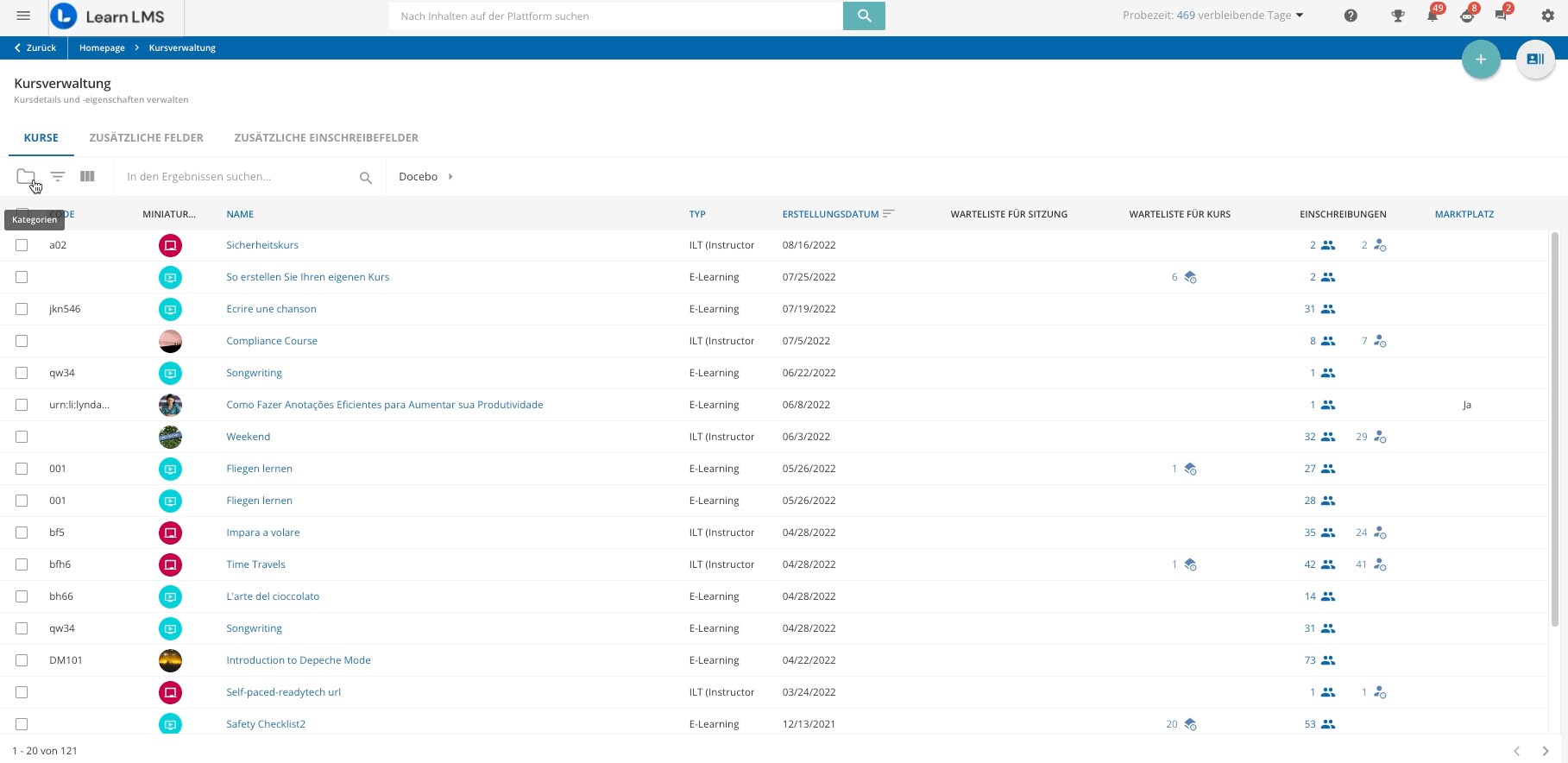Open the column selector icon
Screen dimensions: 1568x763
tap(87, 177)
